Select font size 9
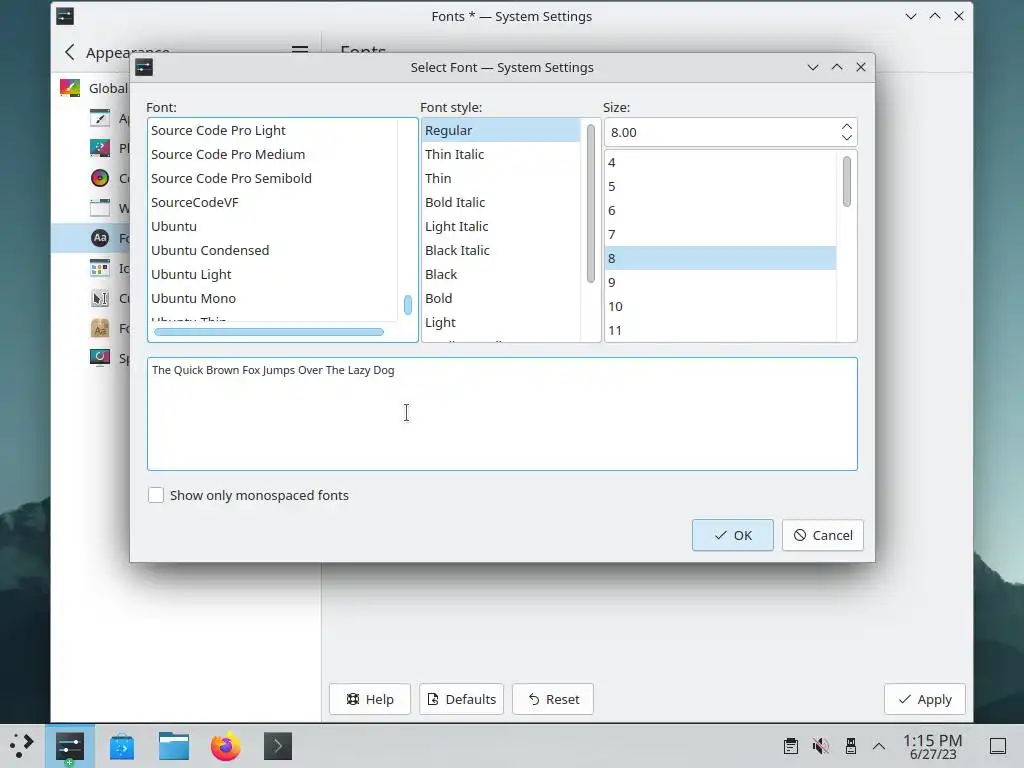Viewport: 1024px width, 768px height. (x=721, y=282)
